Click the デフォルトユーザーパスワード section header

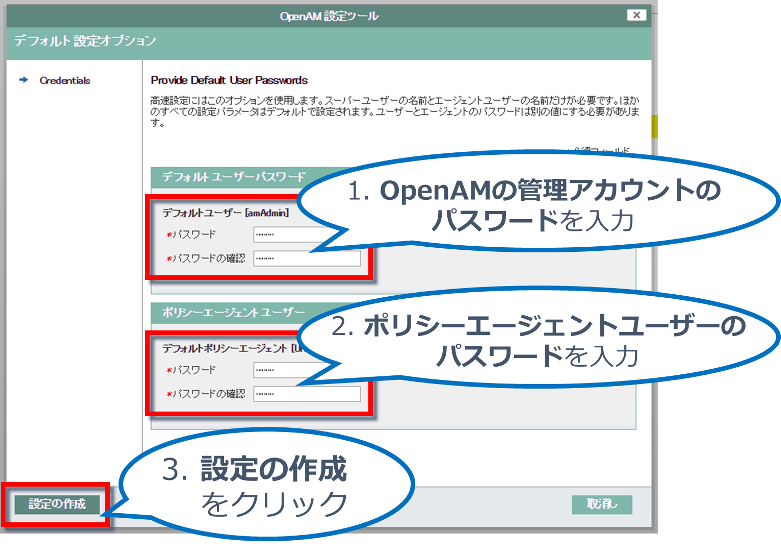tap(234, 177)
